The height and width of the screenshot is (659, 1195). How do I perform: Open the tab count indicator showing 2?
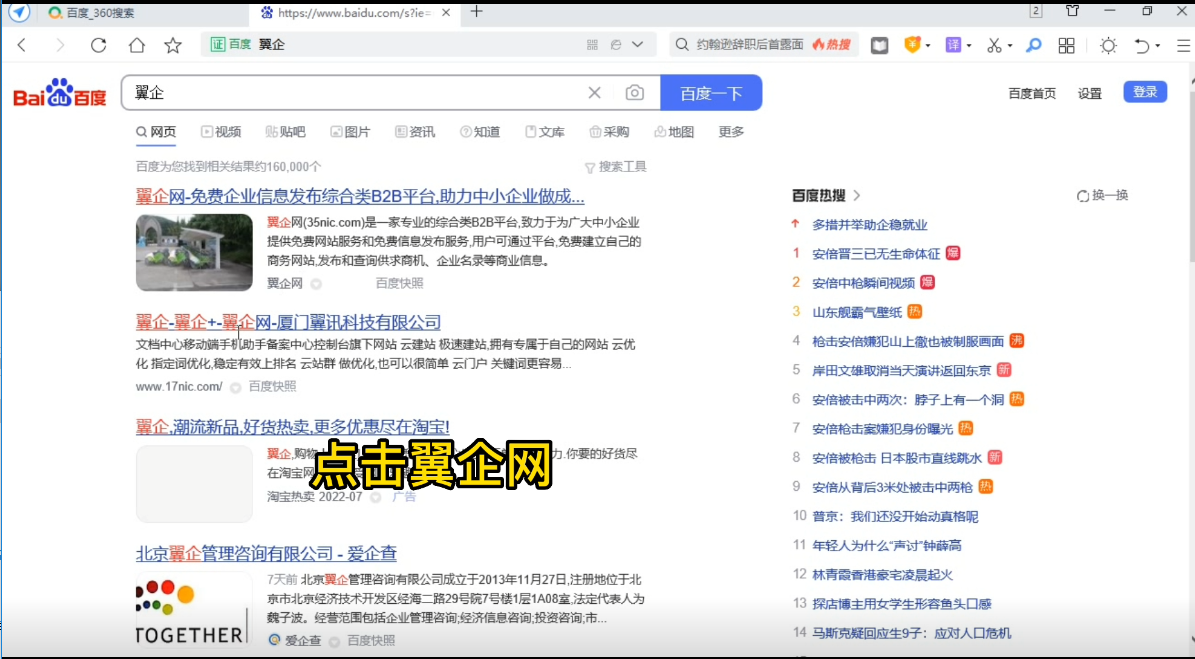pyautogui.click(x=1036, y=11)
